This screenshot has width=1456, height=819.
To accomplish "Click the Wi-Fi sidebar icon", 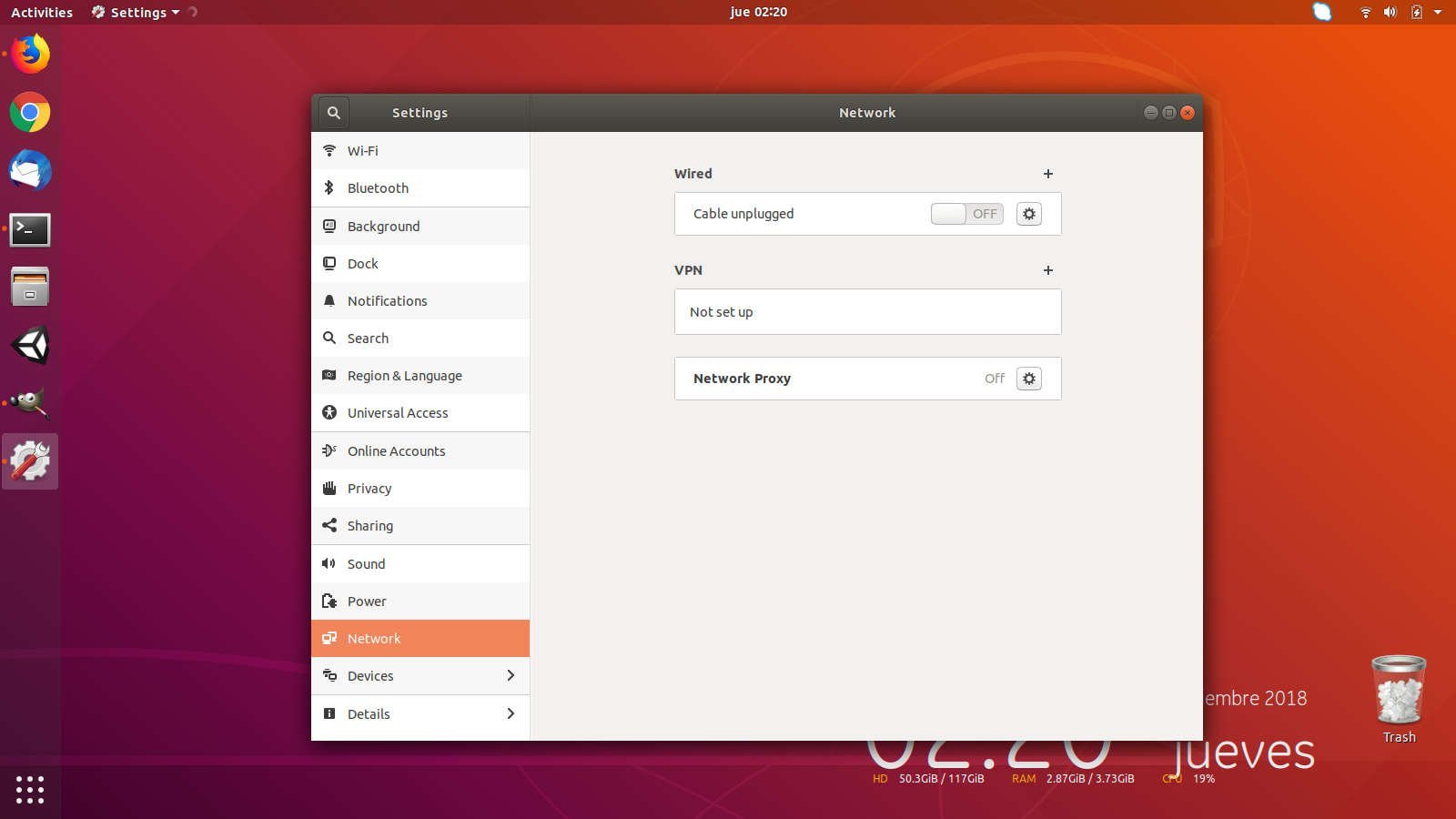I will 329,150.
